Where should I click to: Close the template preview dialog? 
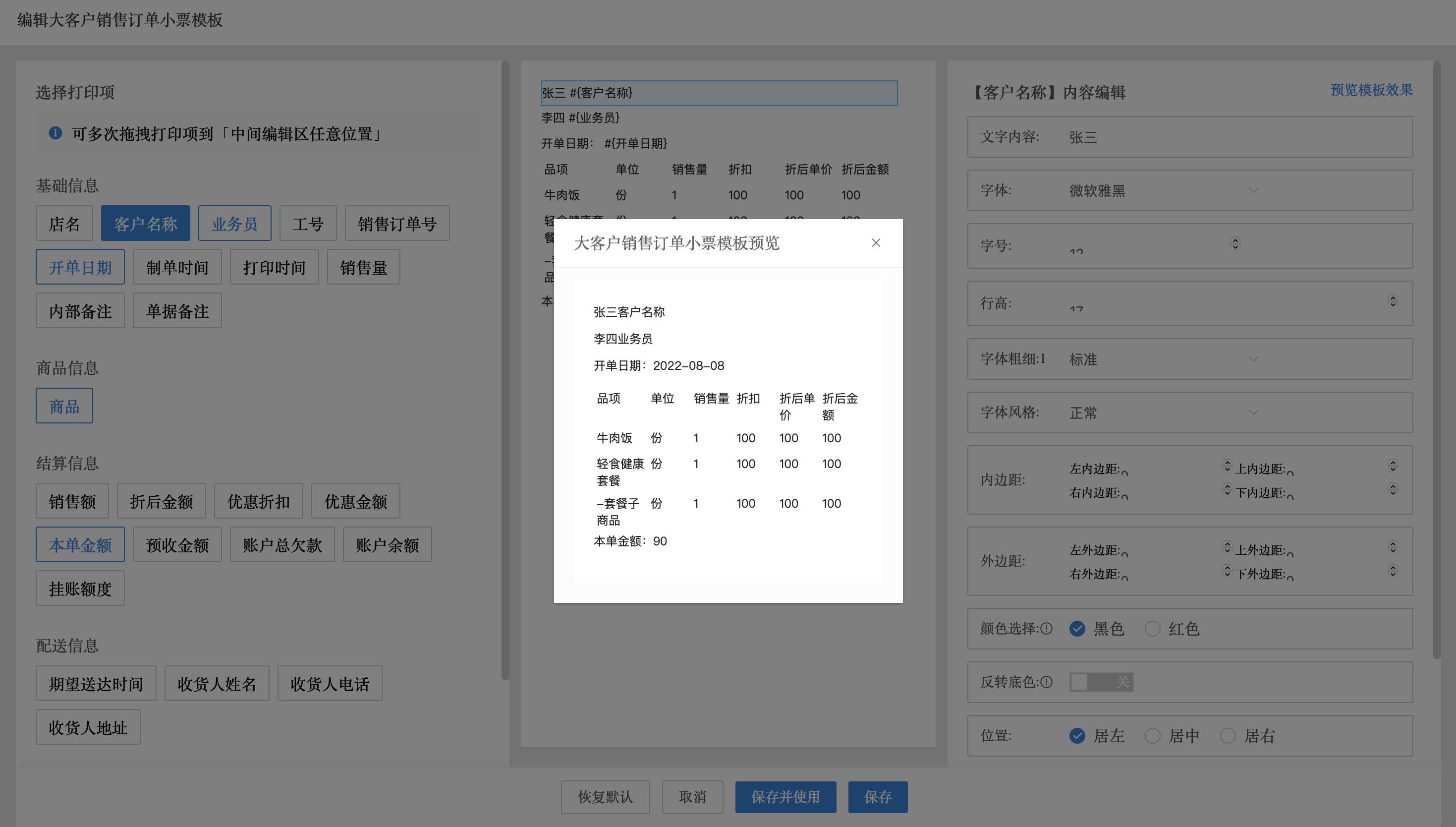876,243
